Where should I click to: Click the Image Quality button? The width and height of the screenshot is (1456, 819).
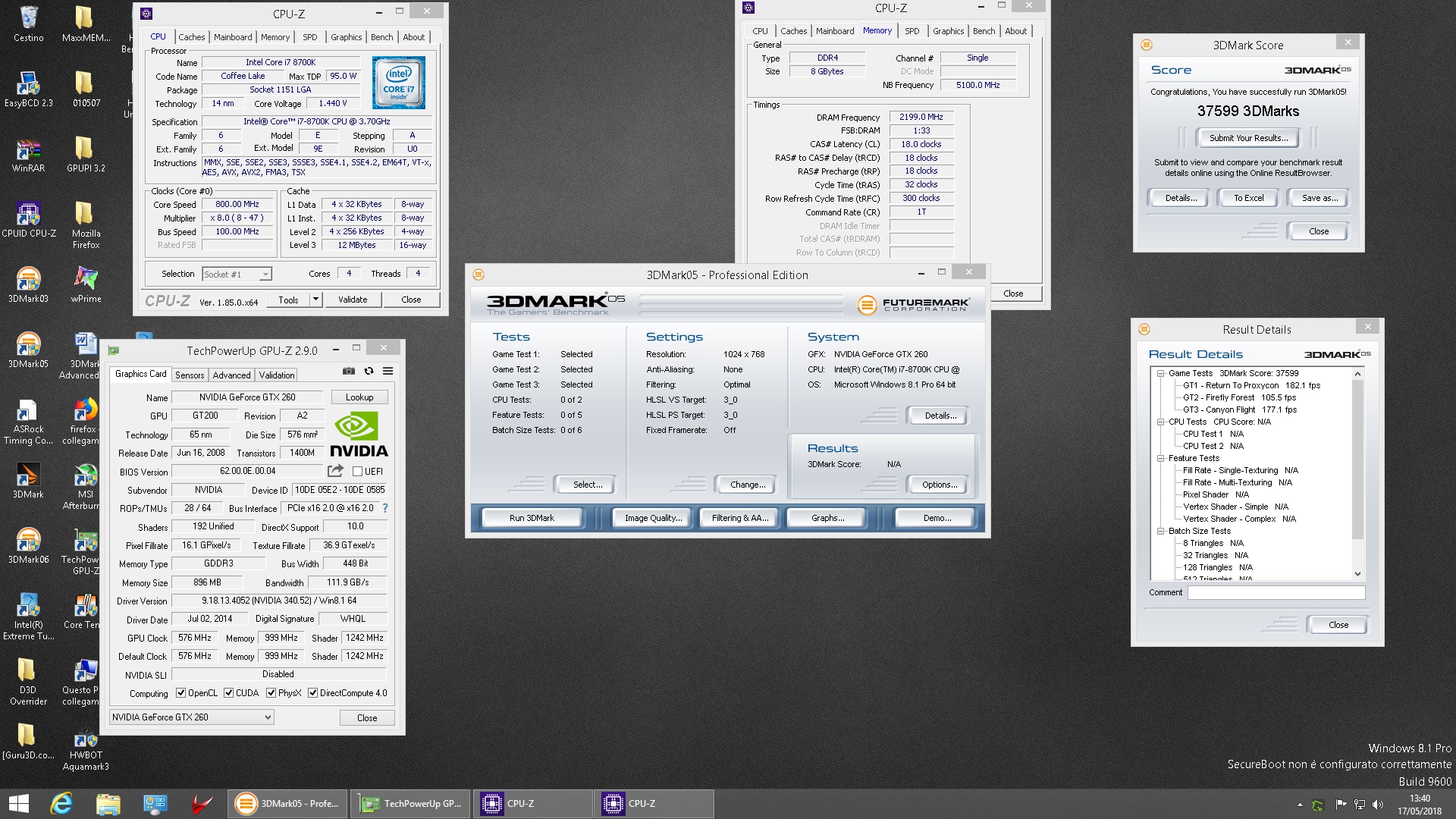653,518
